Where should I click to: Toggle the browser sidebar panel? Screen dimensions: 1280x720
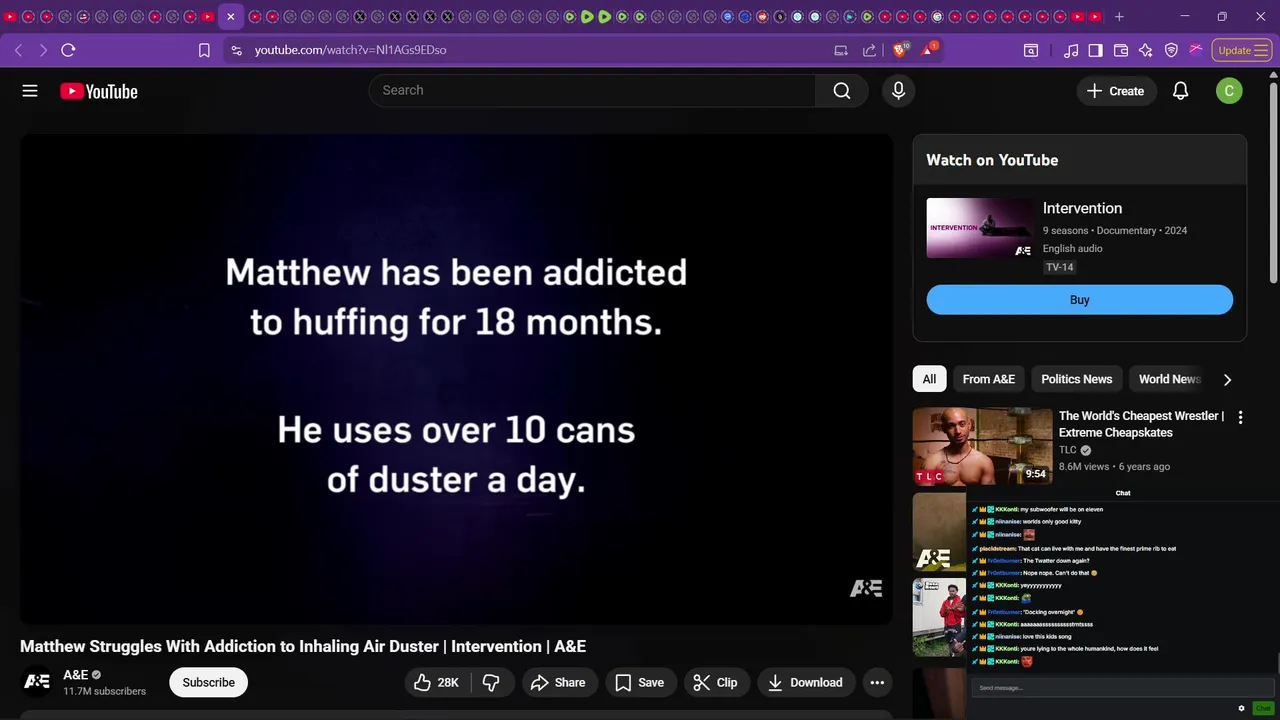(1095, 50)
